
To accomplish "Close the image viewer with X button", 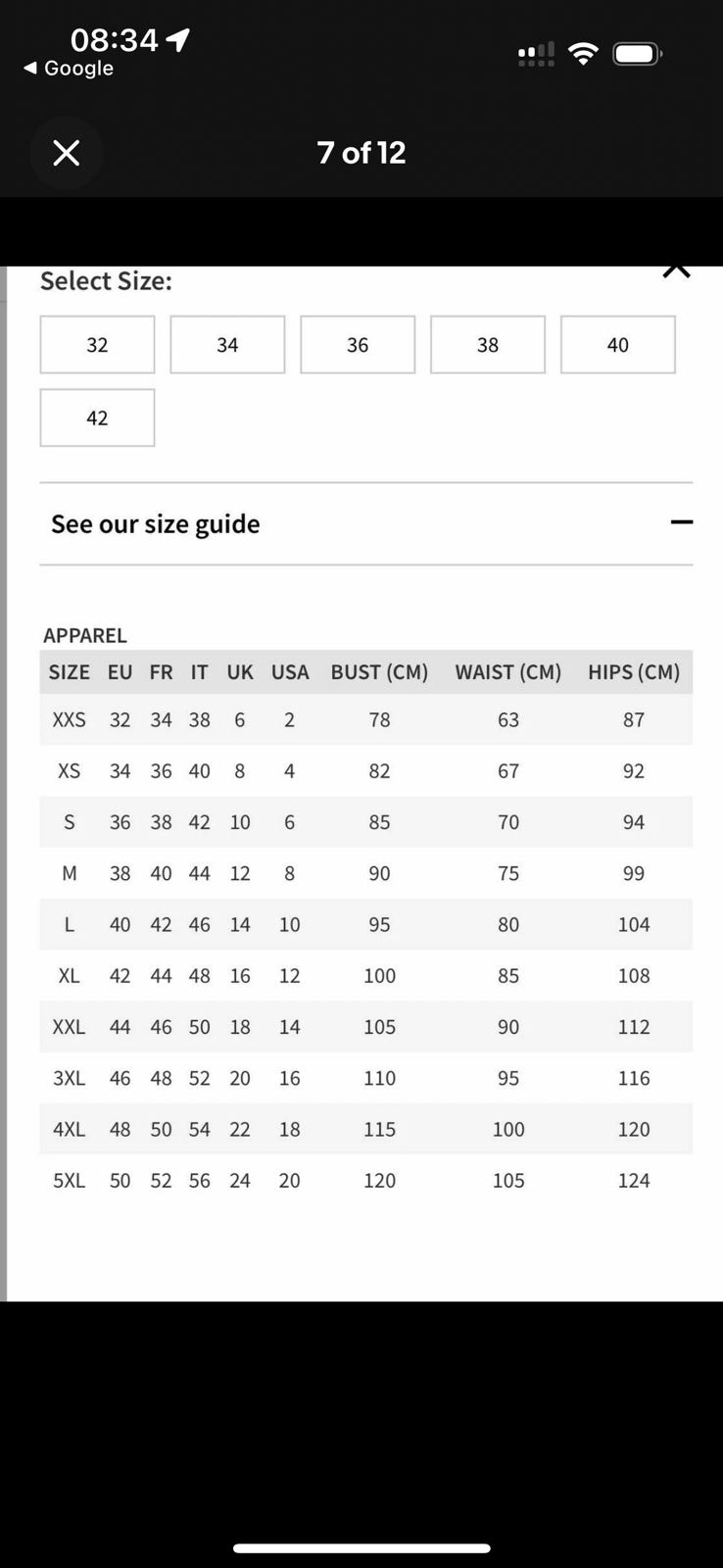I will [x=66, y=153].
